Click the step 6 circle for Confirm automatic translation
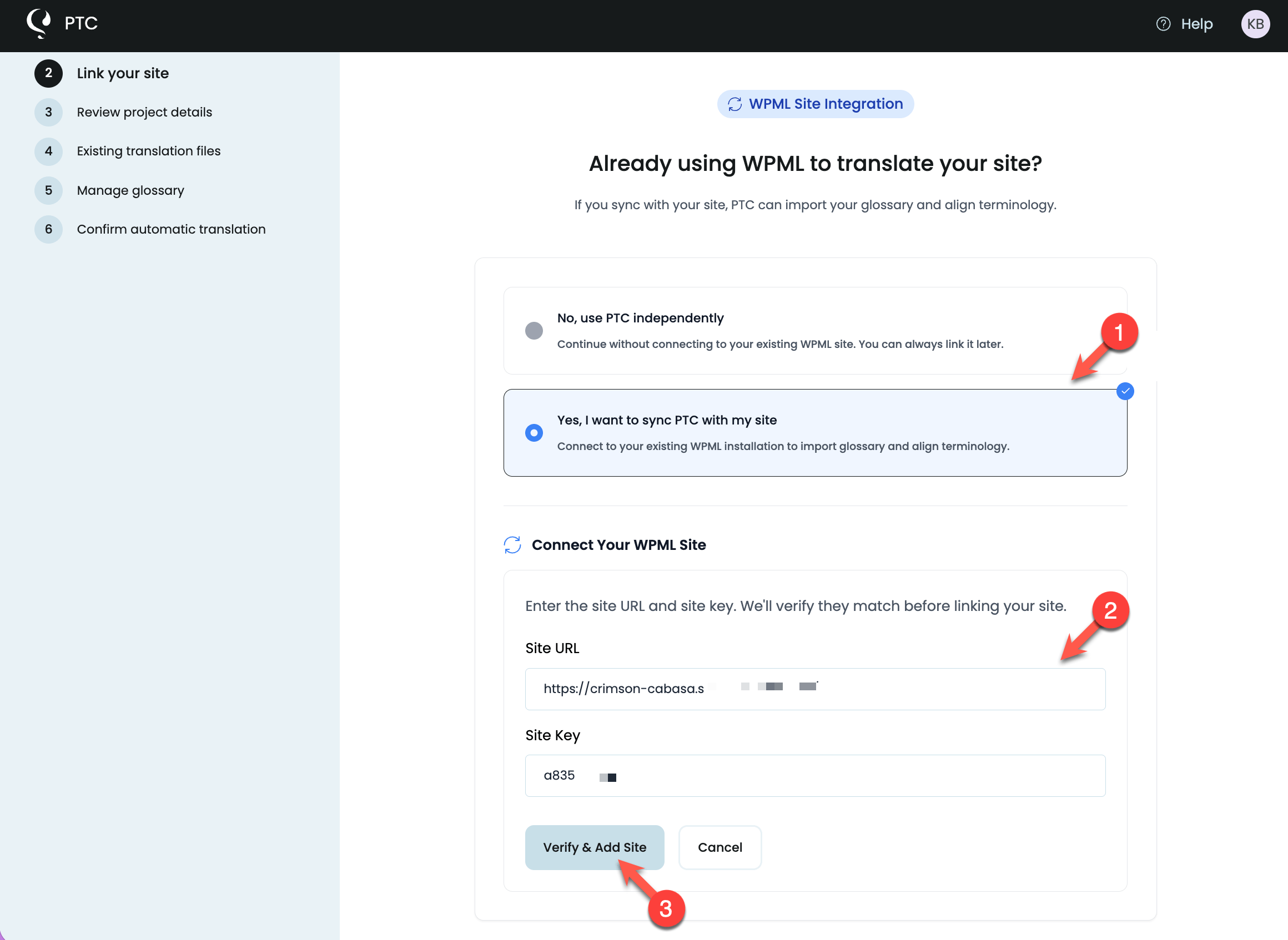 tap(49, 229)
